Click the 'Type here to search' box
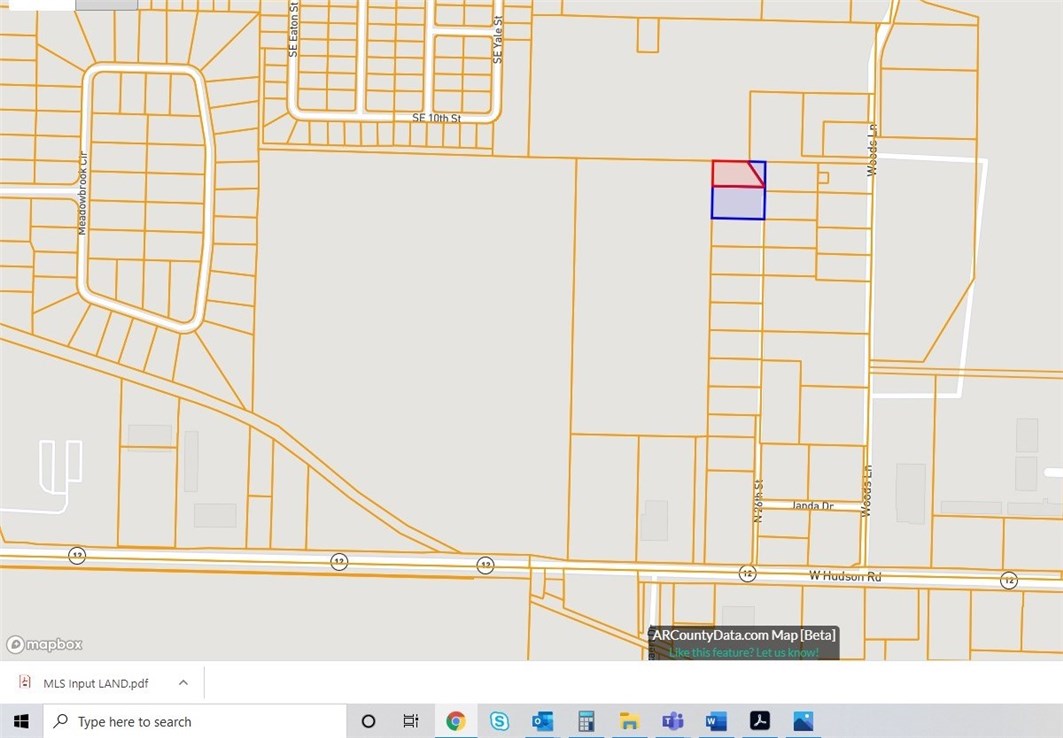Viewport: 1063px width, 738px height. tap(195, 721)
